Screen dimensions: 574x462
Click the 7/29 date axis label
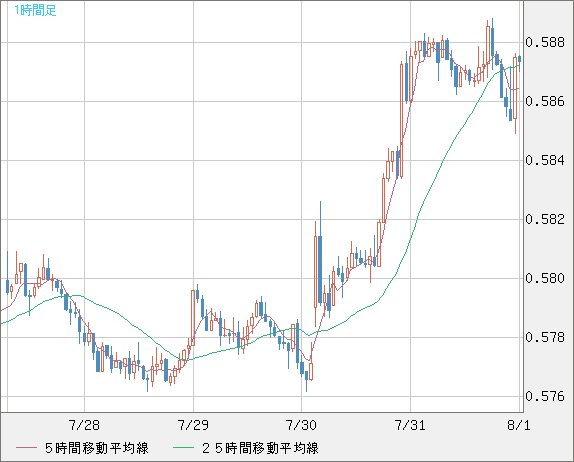pos(193,425)
